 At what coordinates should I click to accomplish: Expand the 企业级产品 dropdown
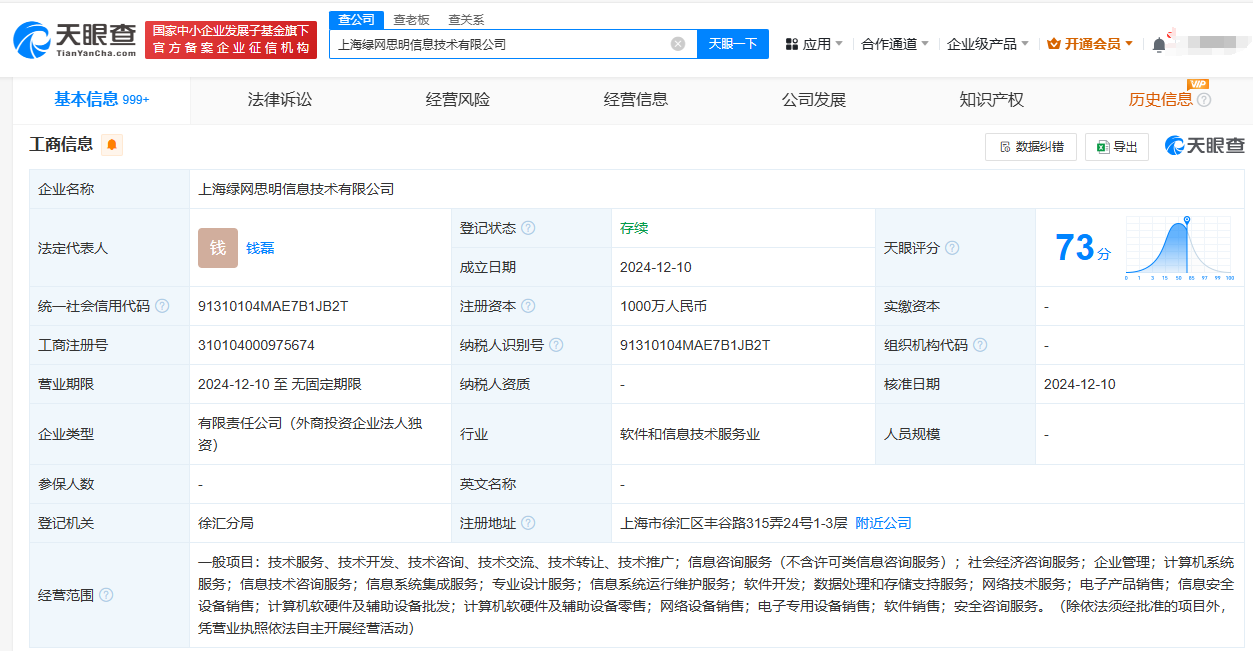click(988, 44)
